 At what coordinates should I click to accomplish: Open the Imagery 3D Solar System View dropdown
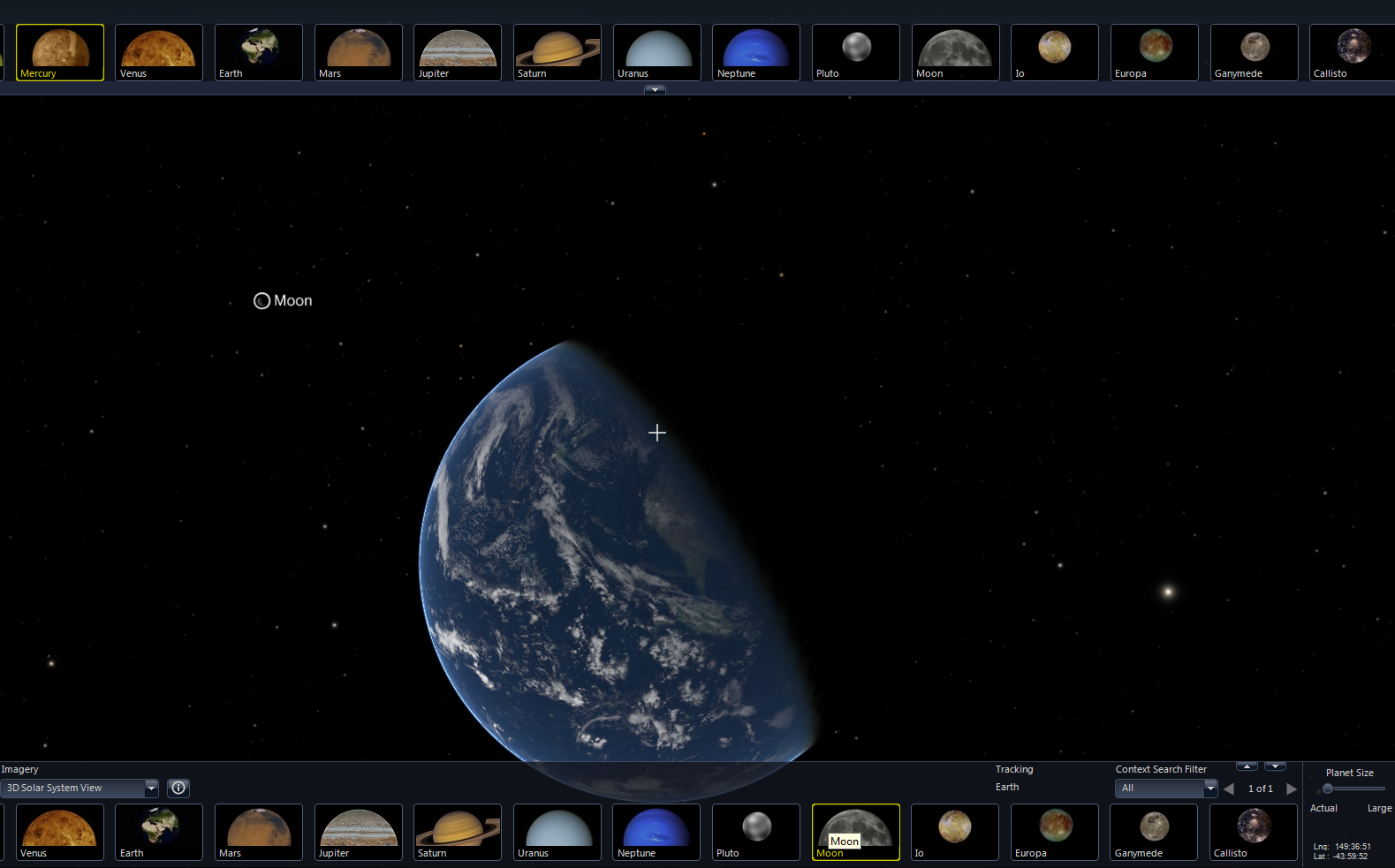coord(151,788)
